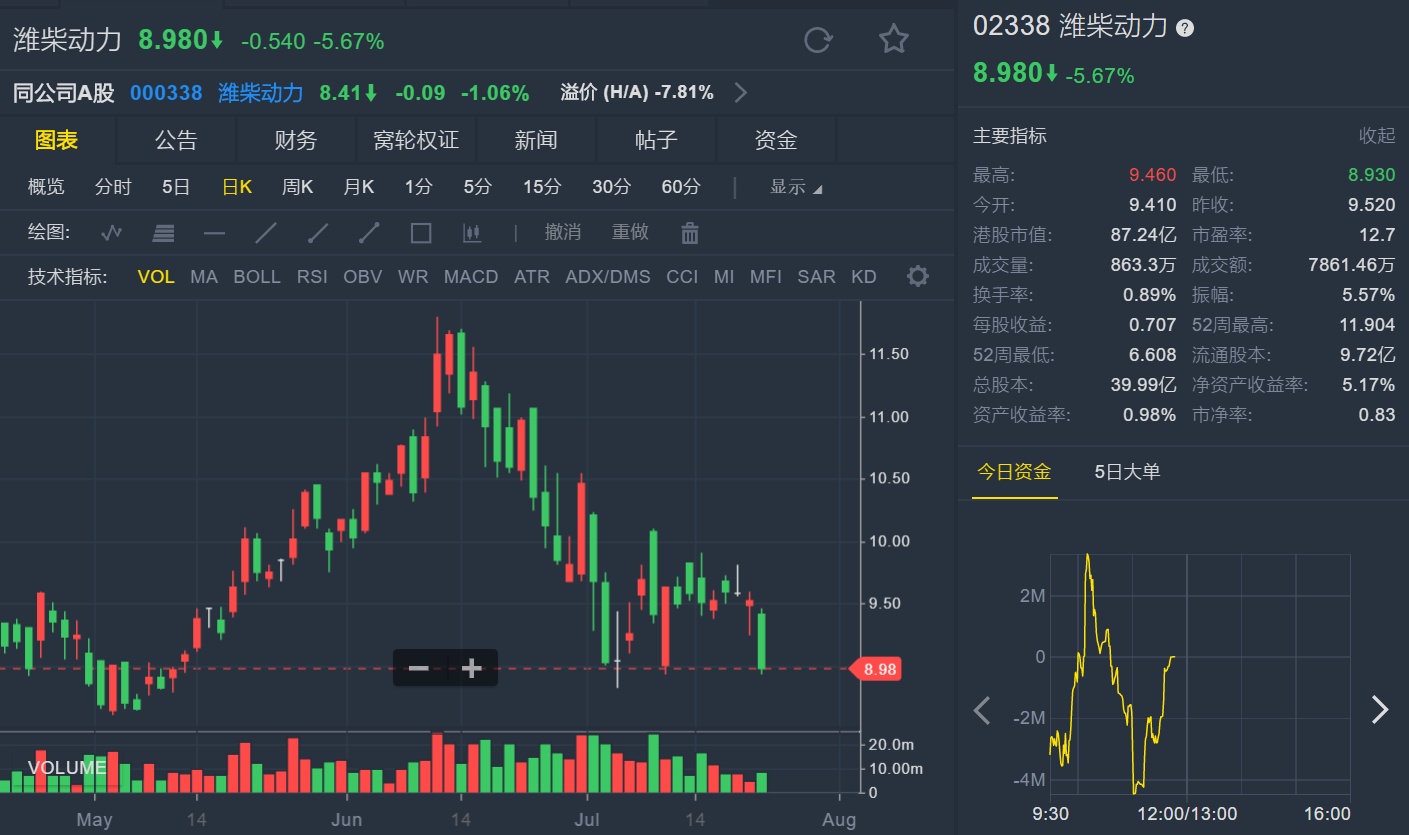Viewport: 1409px width, 835px height.
Task: Collapse main indicators with 收起
Action: 1376,136
